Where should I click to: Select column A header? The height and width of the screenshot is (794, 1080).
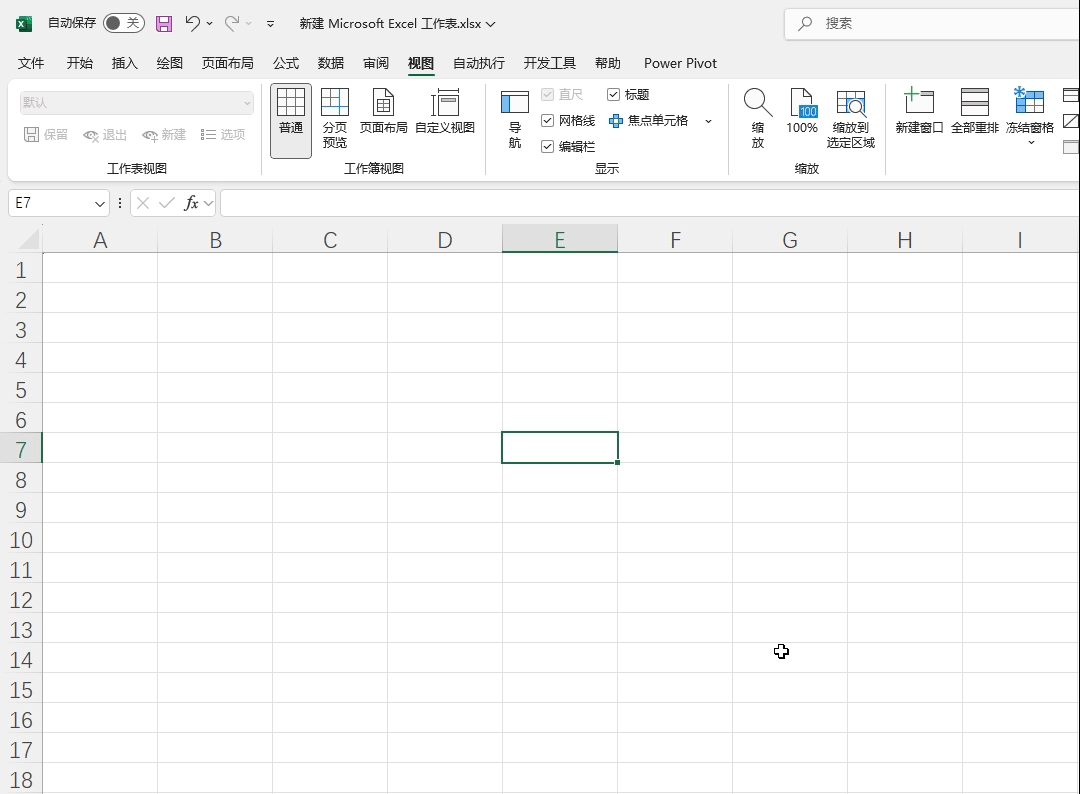[100, 240]
